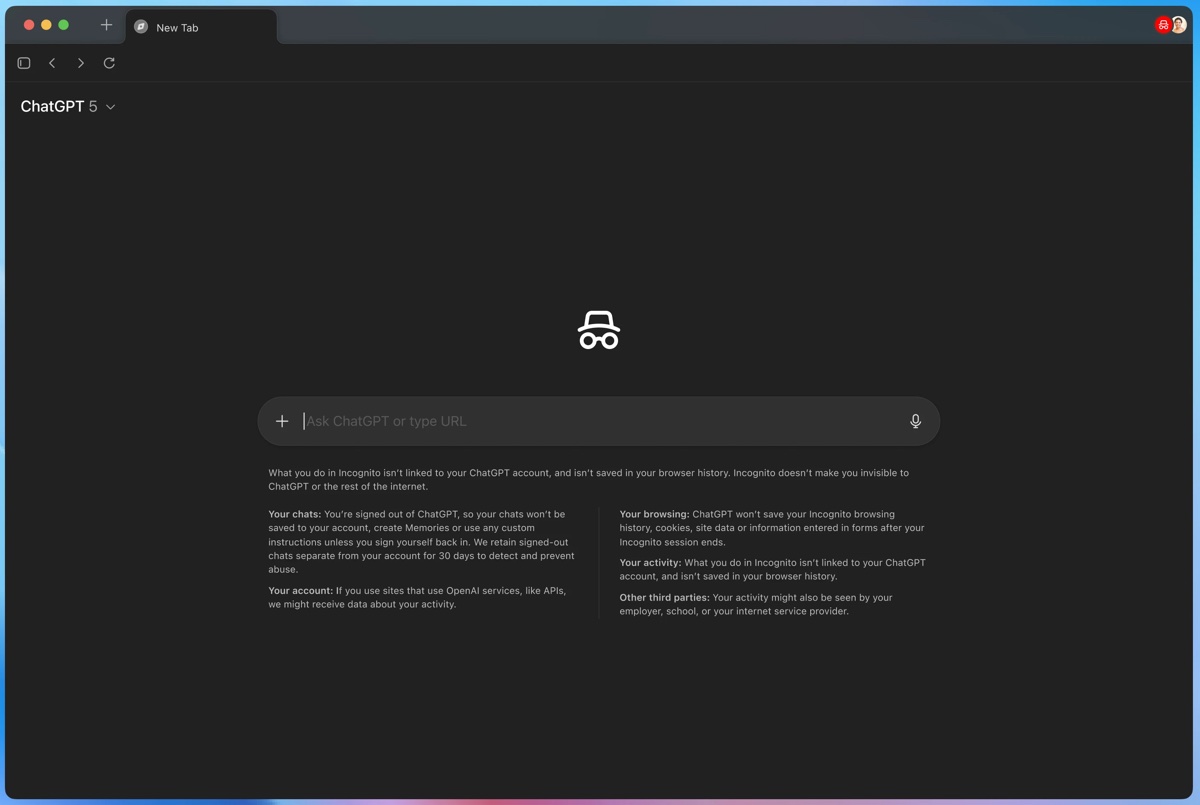Focus the Ask ChatGPT or type URL field
1200x805 pixels.
tap(600, 421)
